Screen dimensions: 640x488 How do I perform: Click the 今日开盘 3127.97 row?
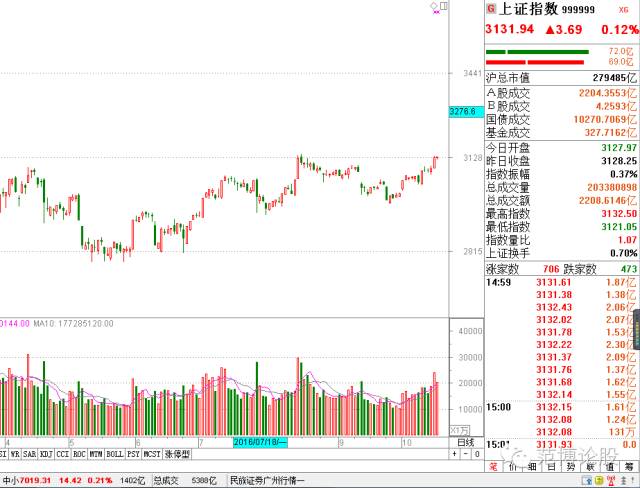click(561, 148)
